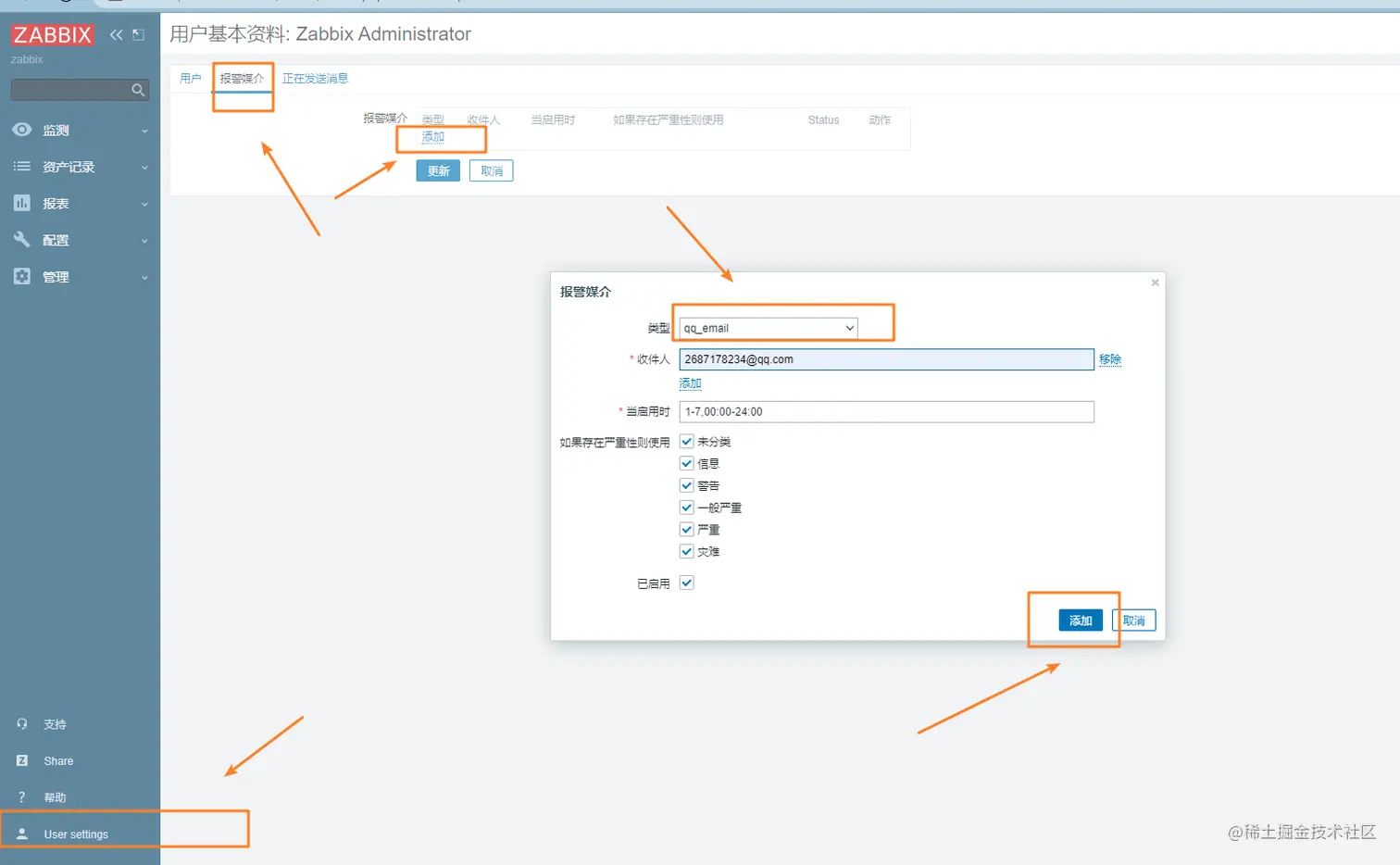
Task: Click the Z icon for Share
Action: (x=22, y=760)
